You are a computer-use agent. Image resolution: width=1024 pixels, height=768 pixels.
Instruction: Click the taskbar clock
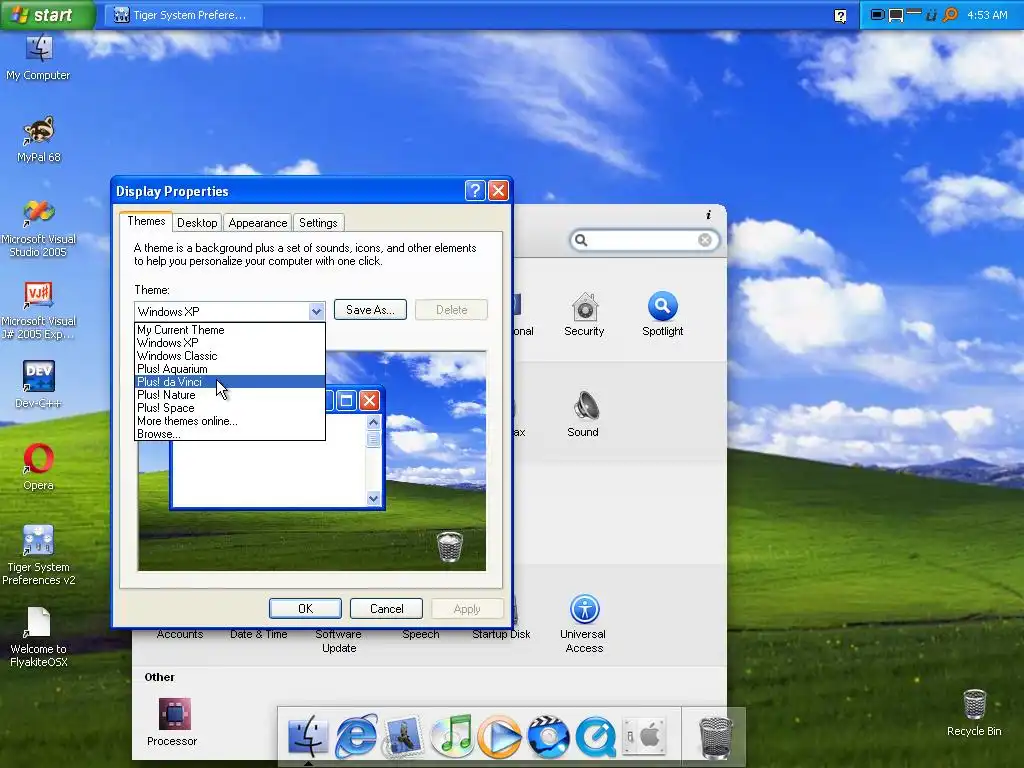tap(987, 14)
